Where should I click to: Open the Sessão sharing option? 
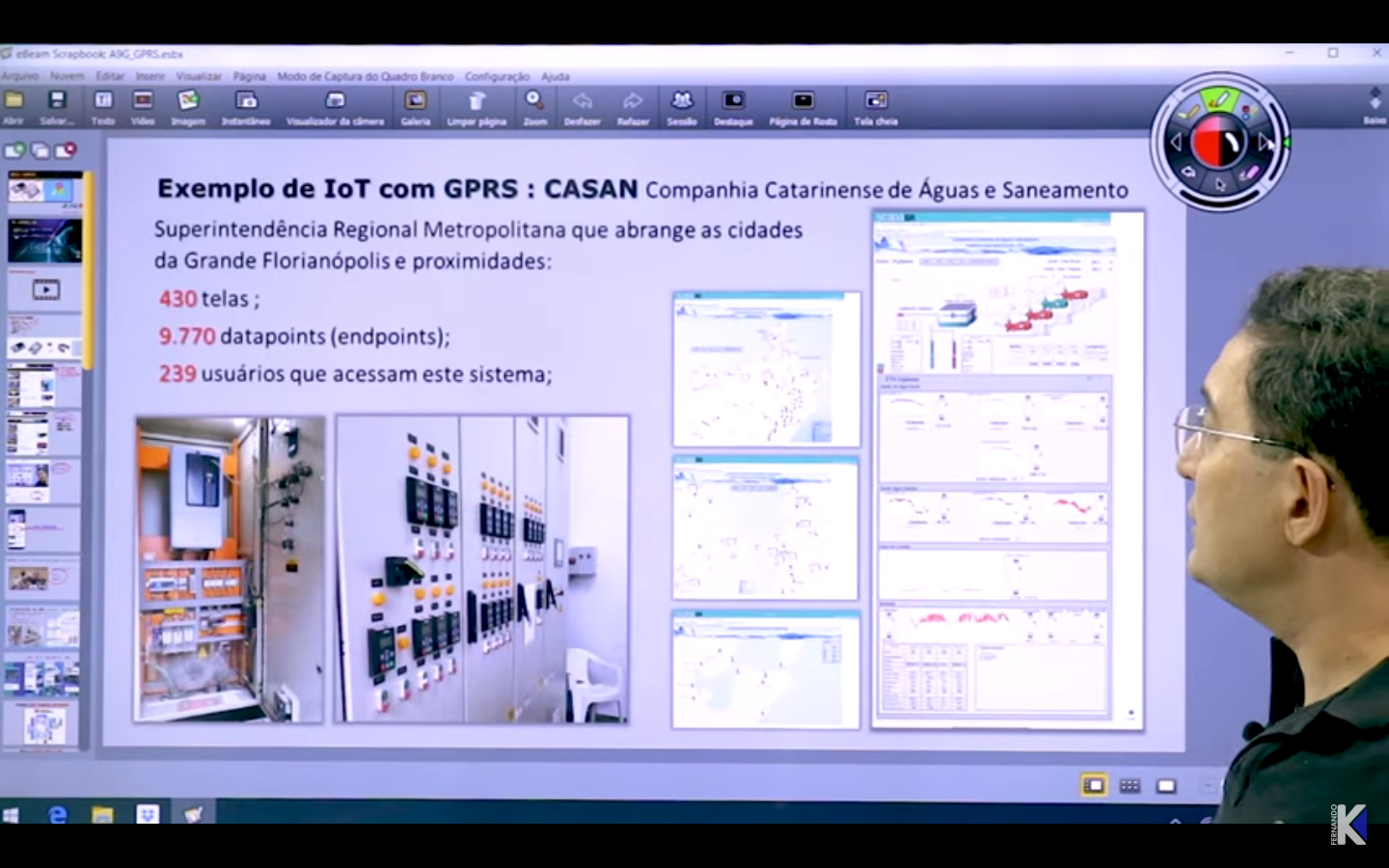pyautogui.click(x=682, y=106)
